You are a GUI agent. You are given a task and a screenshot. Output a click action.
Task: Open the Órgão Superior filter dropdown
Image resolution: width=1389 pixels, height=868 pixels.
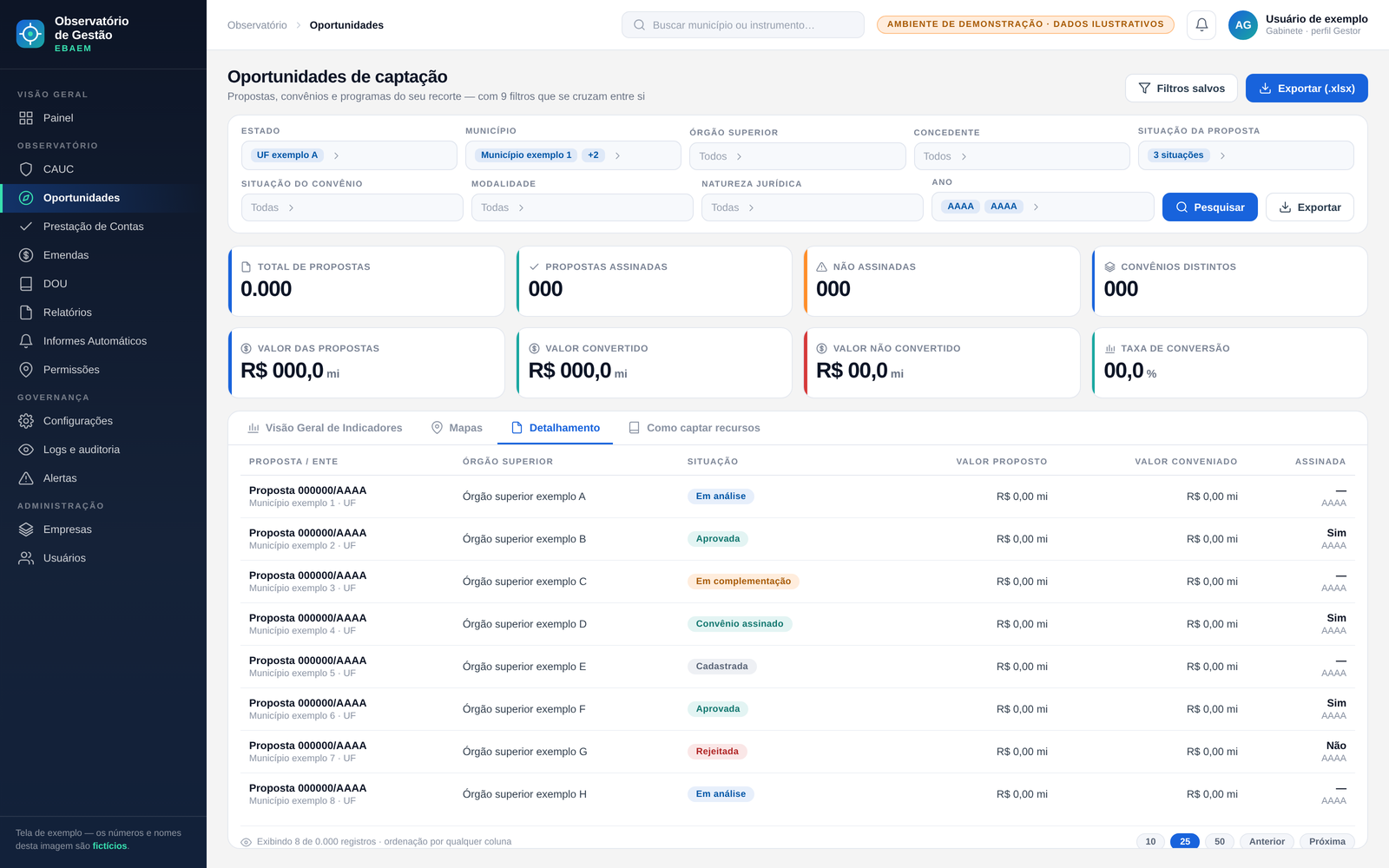click(x=797, y=156)
